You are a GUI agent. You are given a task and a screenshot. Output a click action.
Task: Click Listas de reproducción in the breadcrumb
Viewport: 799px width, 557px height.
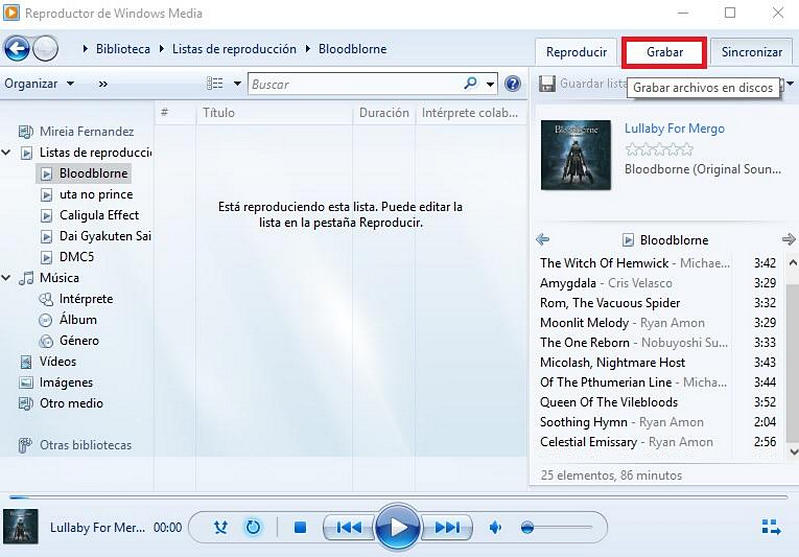[x=234, y=49]
